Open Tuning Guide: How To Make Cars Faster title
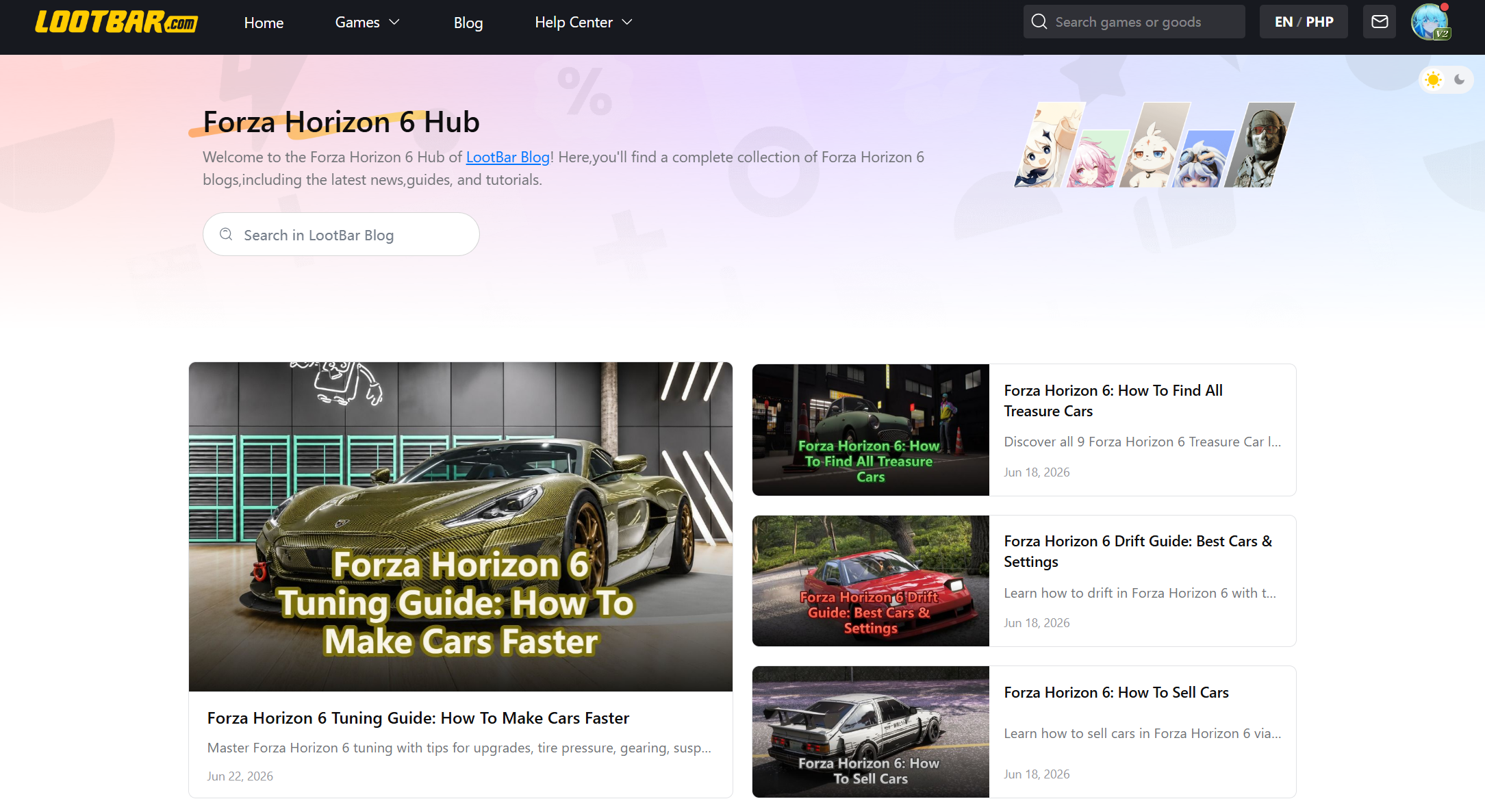The width and height of the screenshot is (1485, 812). (418, 718)
